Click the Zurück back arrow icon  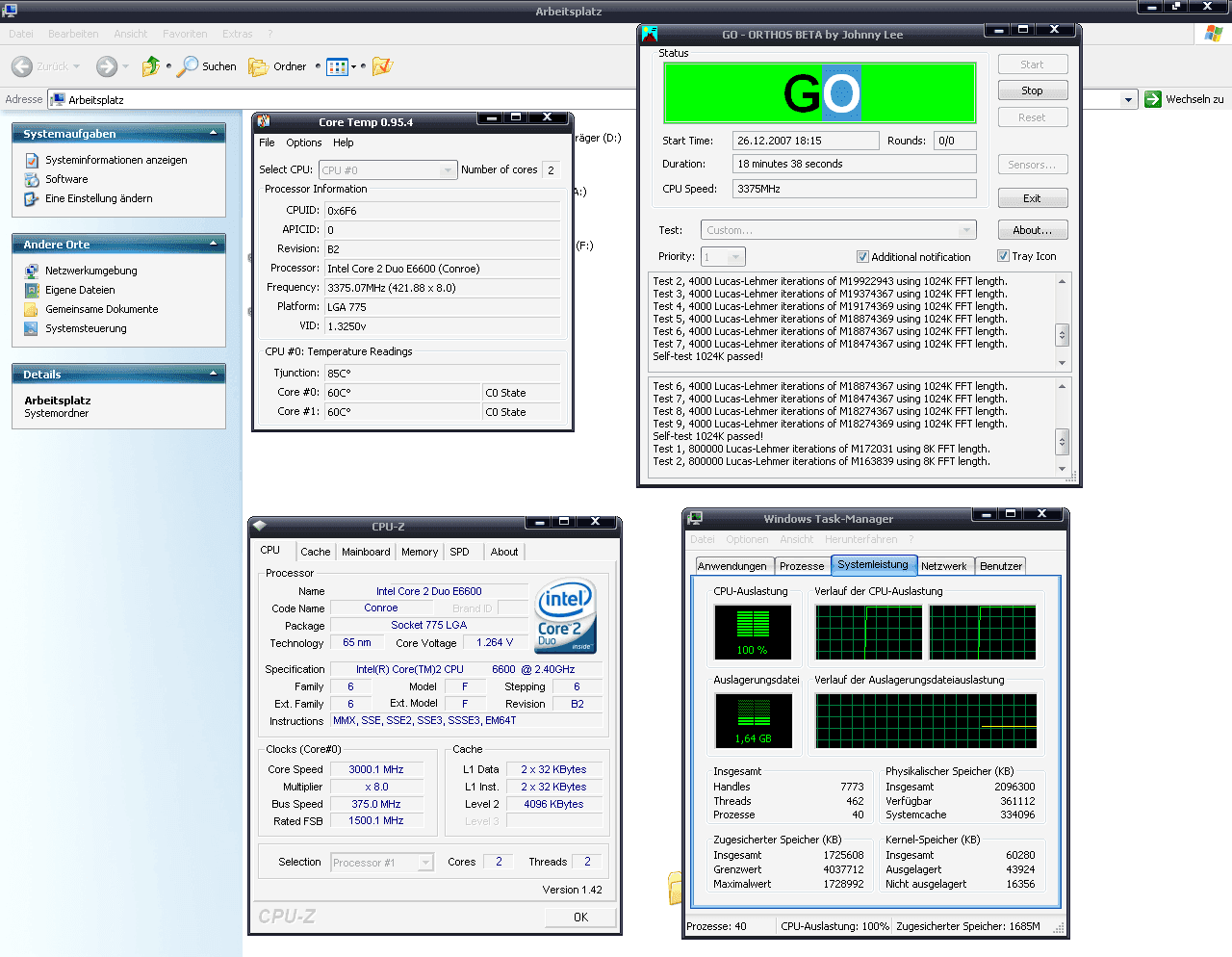[21, 66]
